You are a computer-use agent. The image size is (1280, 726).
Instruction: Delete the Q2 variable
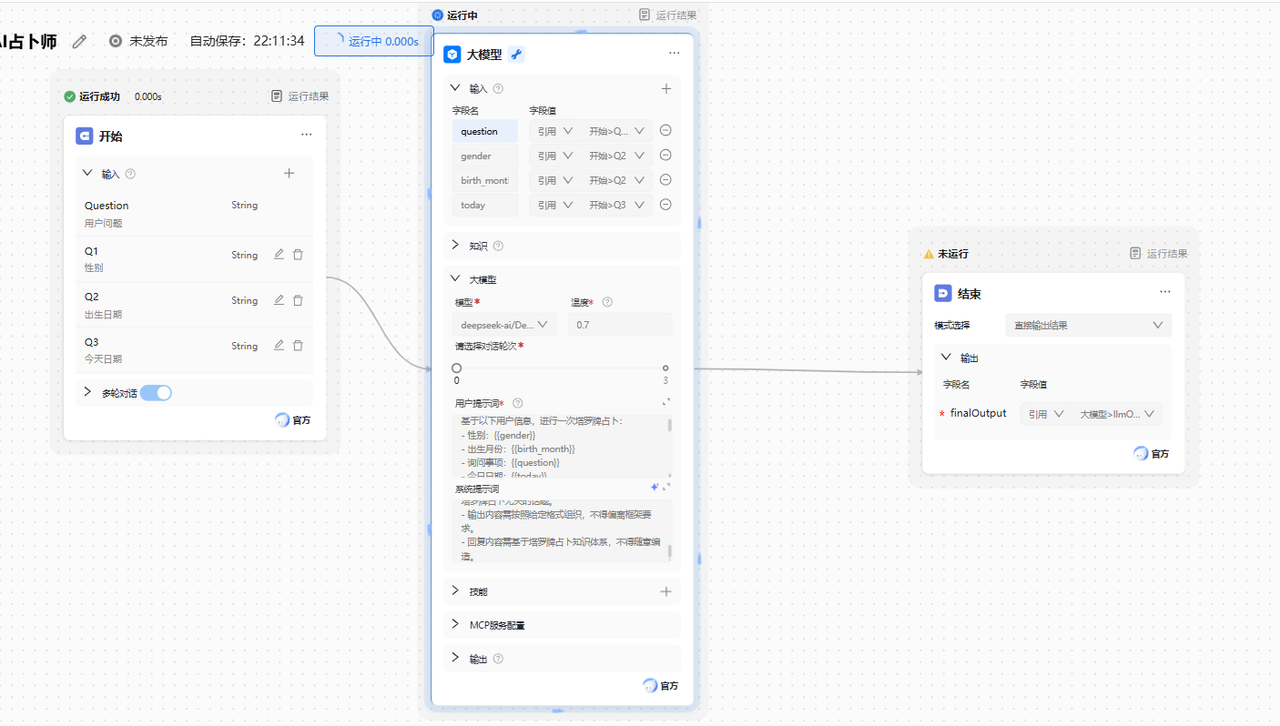[298, 300]
